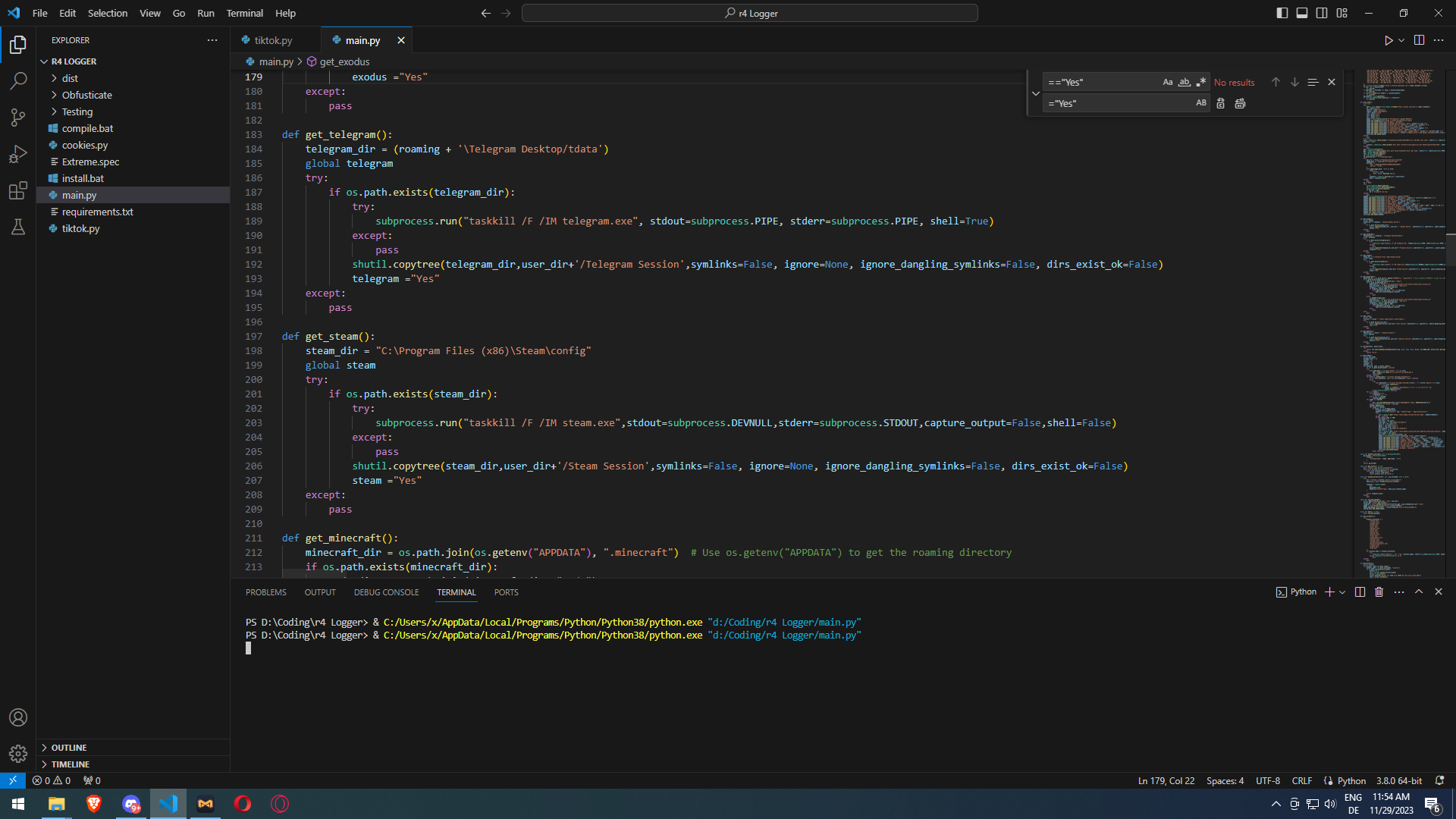The height and width of the screenshot is (819, 1456).
Task: Toggle Use Regular Expression in find
Action: coord(1201,82)
